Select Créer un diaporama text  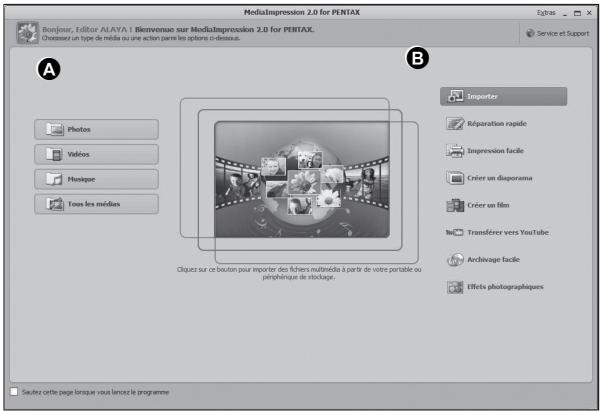pyautogui.click(x=499, y=178)
